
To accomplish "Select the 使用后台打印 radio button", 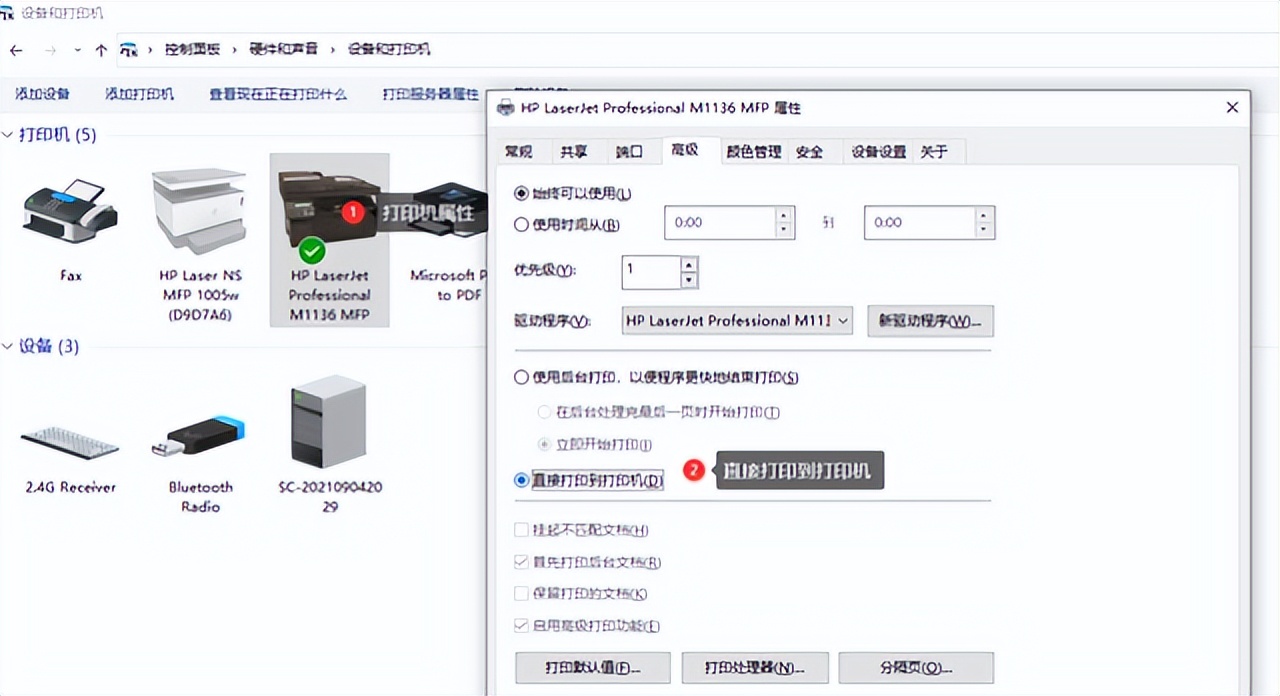I will pyautogui.click(x=521, y=377).
